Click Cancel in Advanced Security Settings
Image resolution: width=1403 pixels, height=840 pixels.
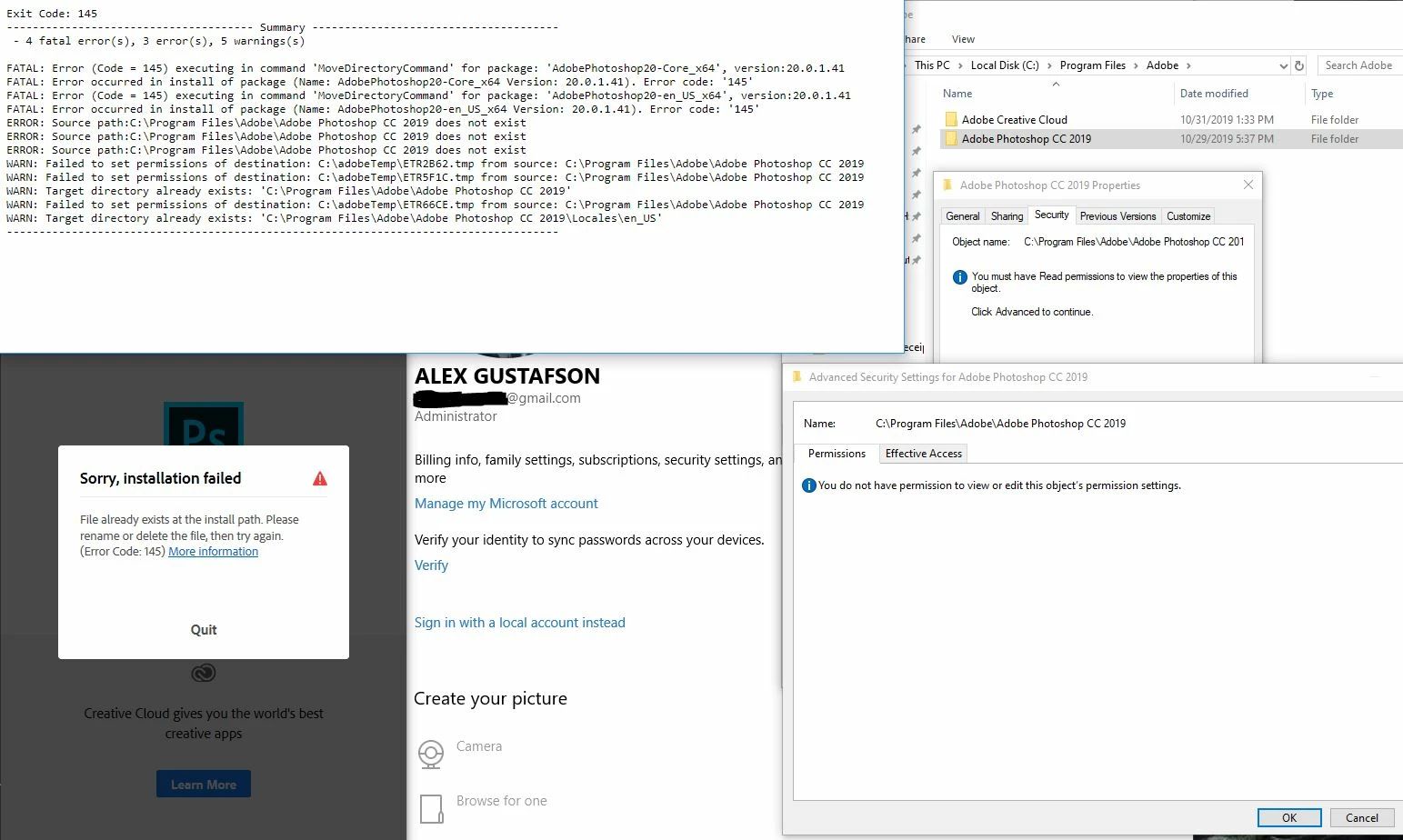coord(1362,817)
